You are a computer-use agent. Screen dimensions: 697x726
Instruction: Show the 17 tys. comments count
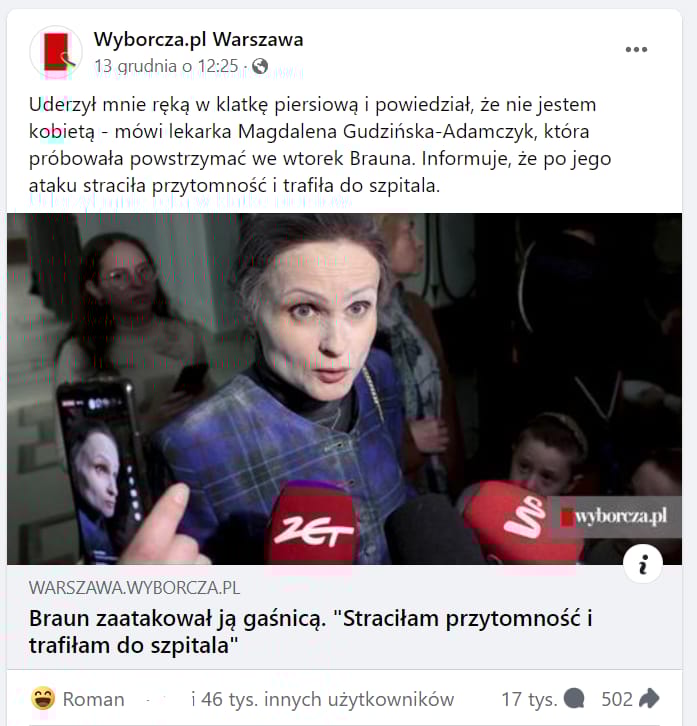click(529, 699)
